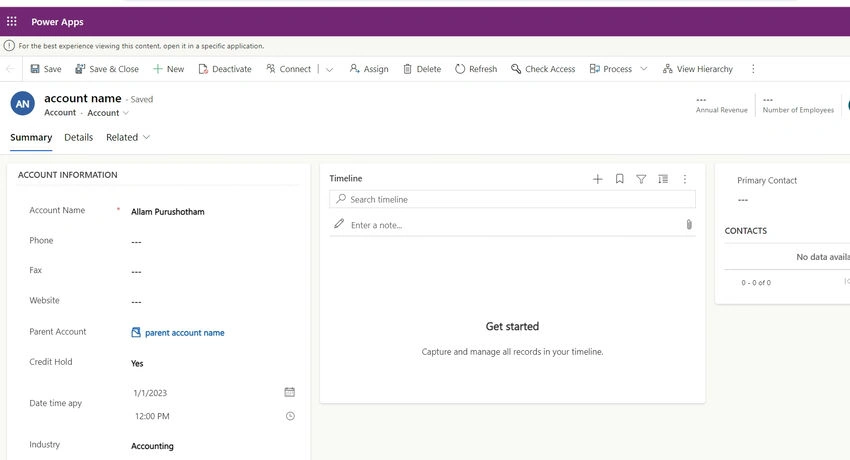The width and height of the screenshot is (850, 460).
Task: Focus the Search timeline field
Action: tap(512, 199)
